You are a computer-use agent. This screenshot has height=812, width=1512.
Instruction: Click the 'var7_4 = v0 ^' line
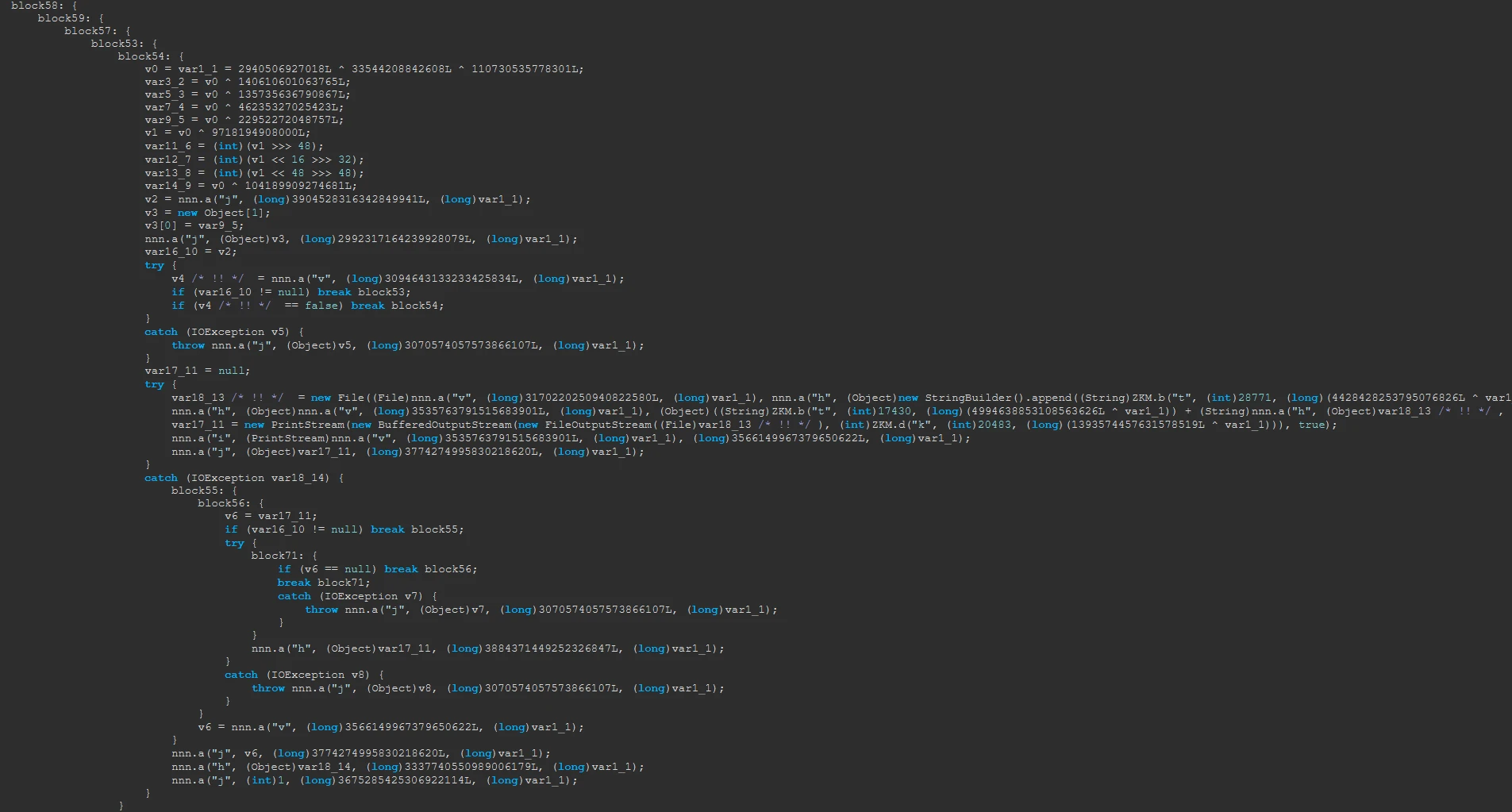point(244,107)
